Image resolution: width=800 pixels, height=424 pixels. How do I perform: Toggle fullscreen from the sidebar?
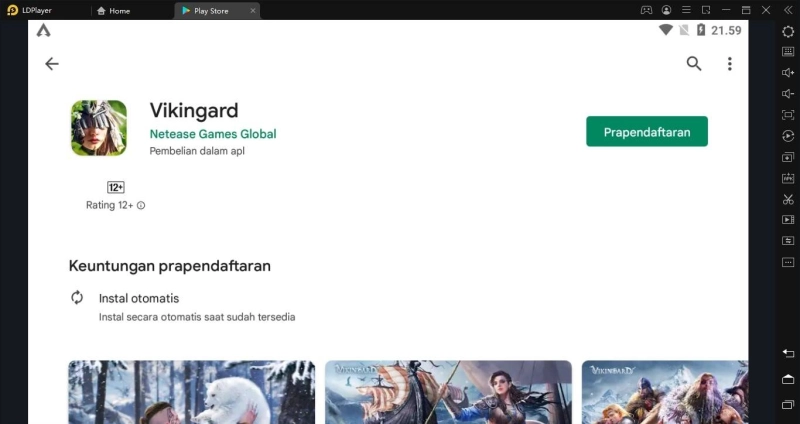coord(788,115)
